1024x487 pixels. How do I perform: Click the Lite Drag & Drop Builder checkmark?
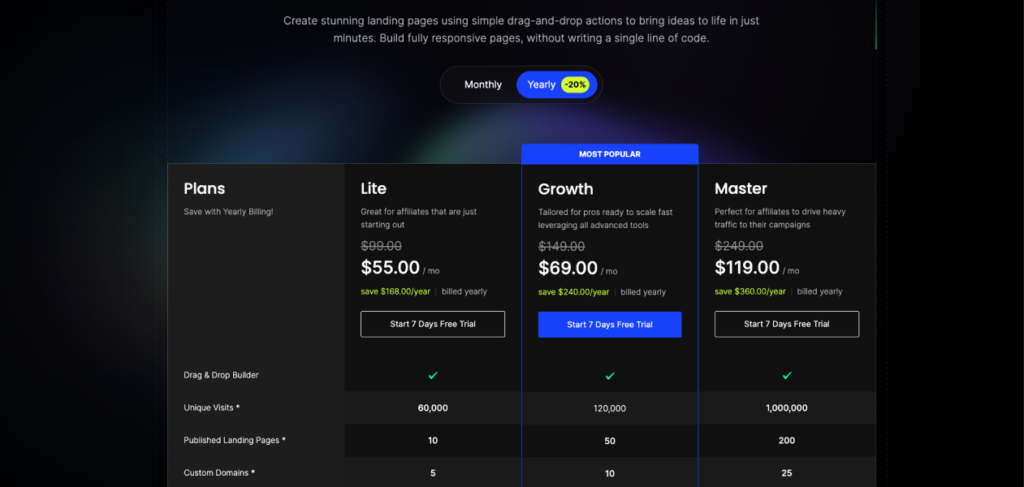[432, 375]
